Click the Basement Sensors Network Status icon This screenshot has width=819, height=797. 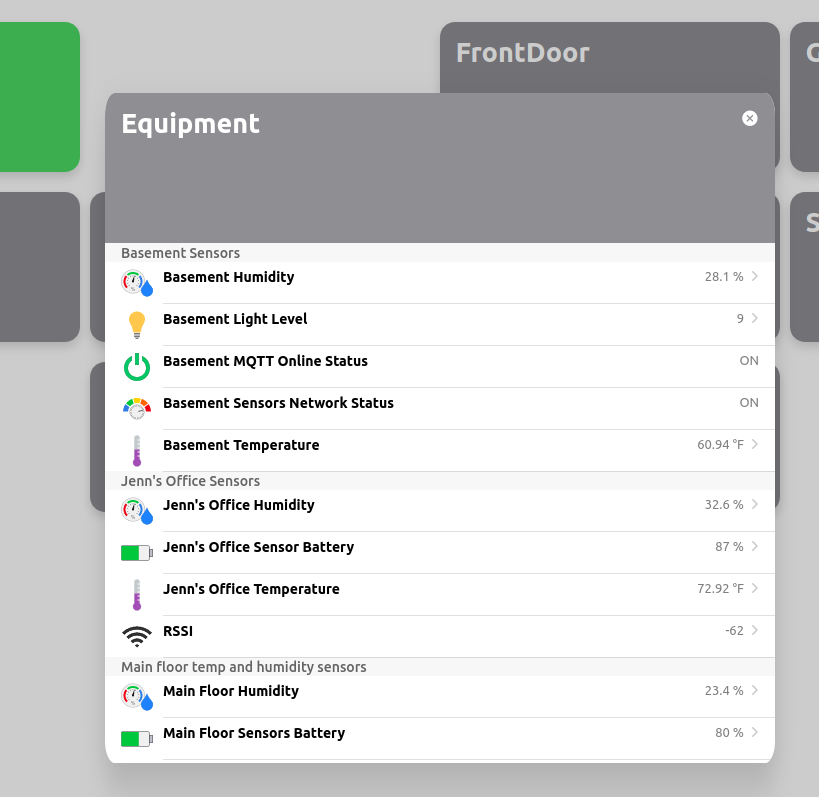pos(137,409)
